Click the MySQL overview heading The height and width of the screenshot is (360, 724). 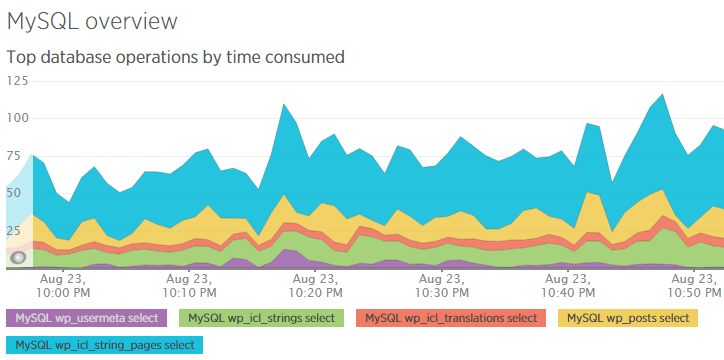(92, 21)
